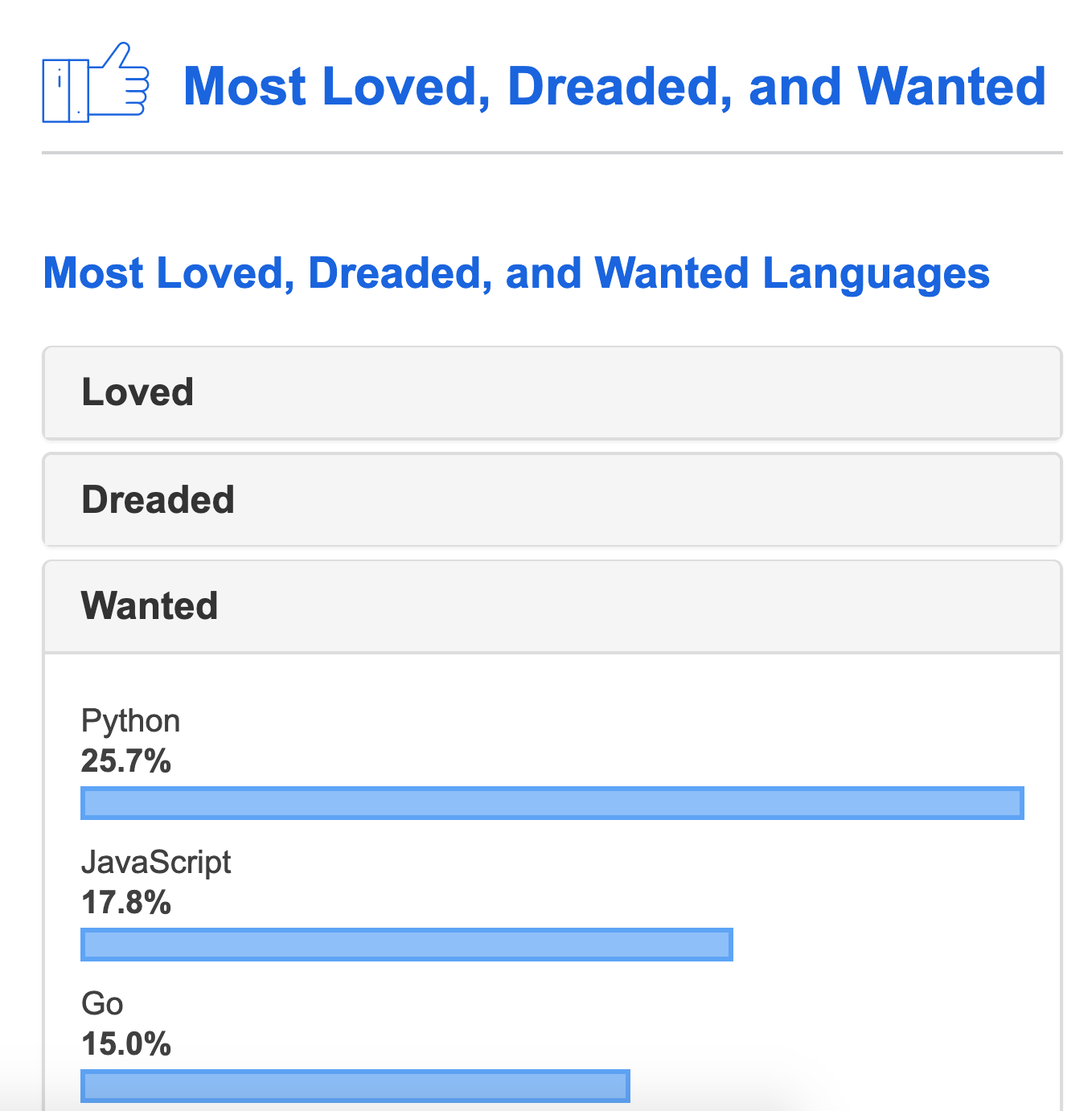The image size is (1092, 1111).
Task: Click the 25.7% value for Python
Action: coord(126,760)
